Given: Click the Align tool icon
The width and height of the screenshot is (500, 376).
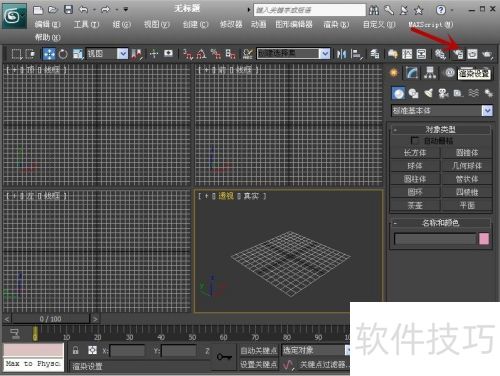Looking at the screenshot, I should 356,54.
